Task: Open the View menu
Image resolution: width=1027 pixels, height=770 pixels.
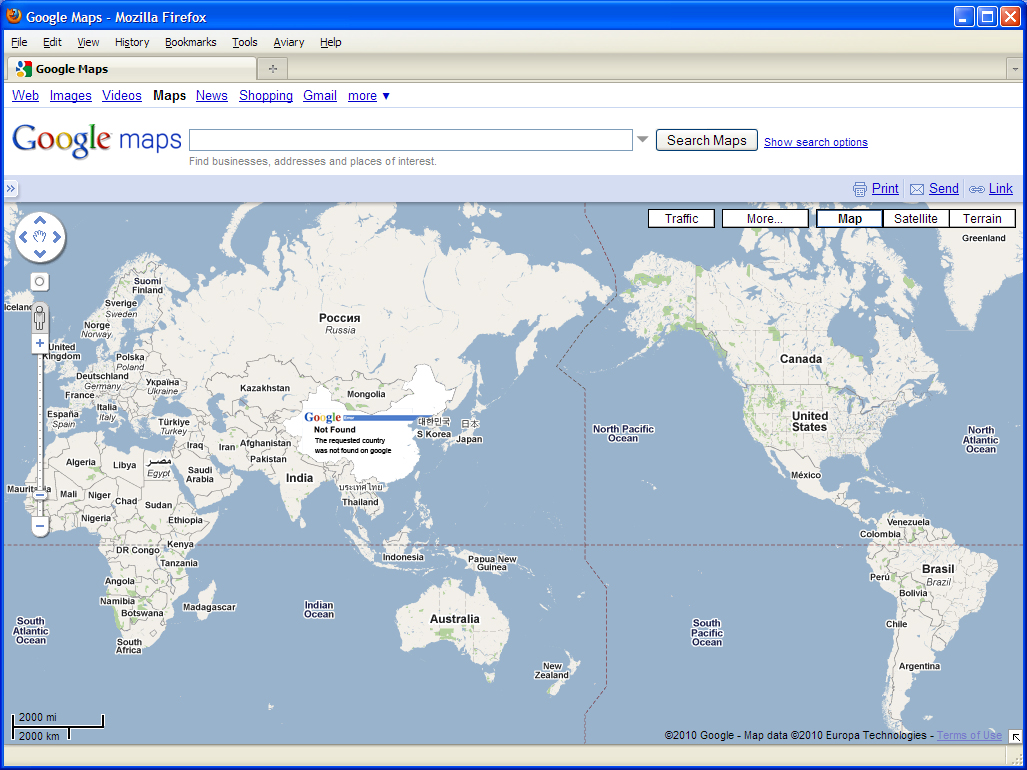Action: point(88,42)
